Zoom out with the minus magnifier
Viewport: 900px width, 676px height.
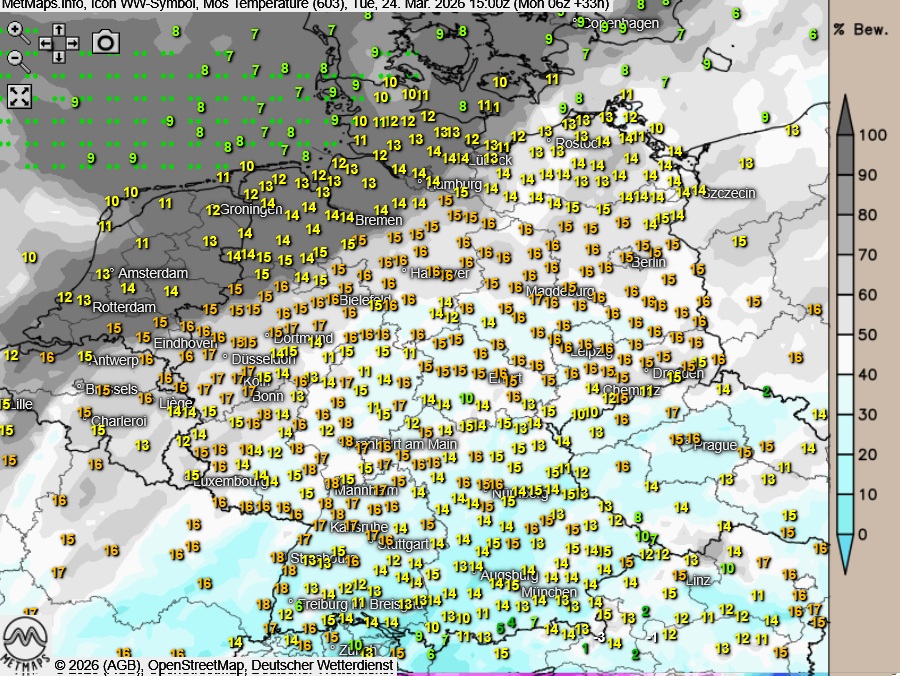point(16,58)
